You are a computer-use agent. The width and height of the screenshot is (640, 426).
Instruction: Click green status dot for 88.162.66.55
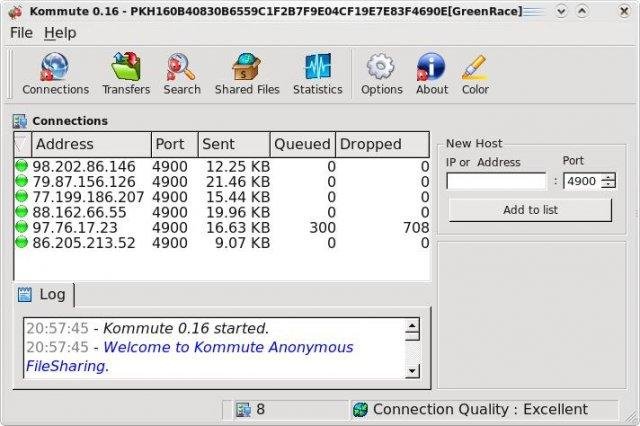click(21, 211)
